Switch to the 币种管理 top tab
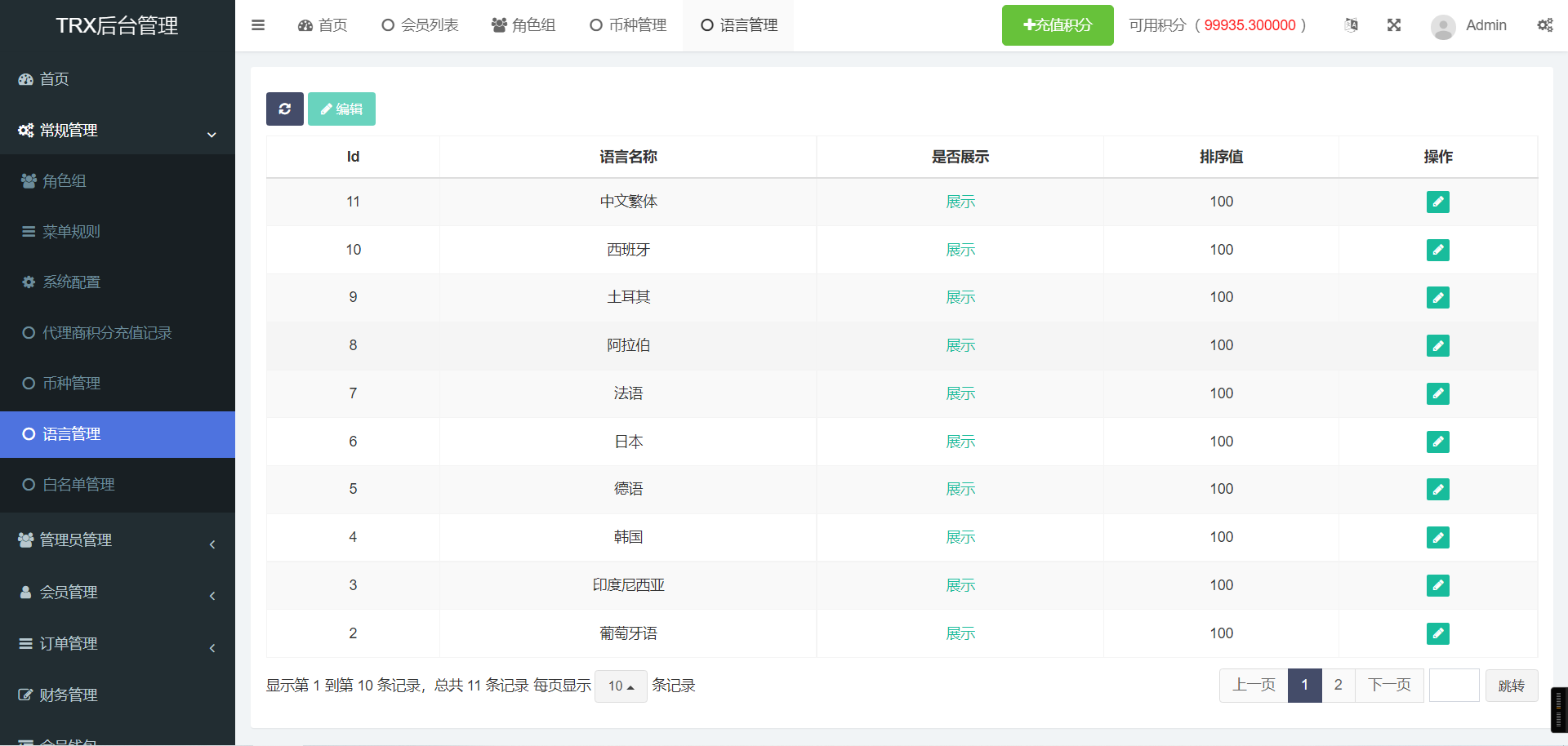Image resolution: width=1568 pixels, height=746 pixels. click(628, 25)
